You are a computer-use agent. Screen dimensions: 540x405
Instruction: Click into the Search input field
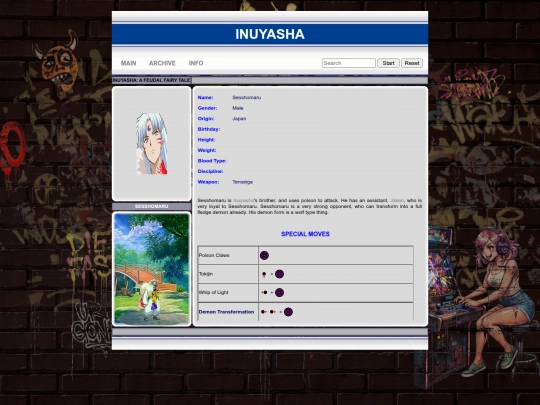coord(349,63)
